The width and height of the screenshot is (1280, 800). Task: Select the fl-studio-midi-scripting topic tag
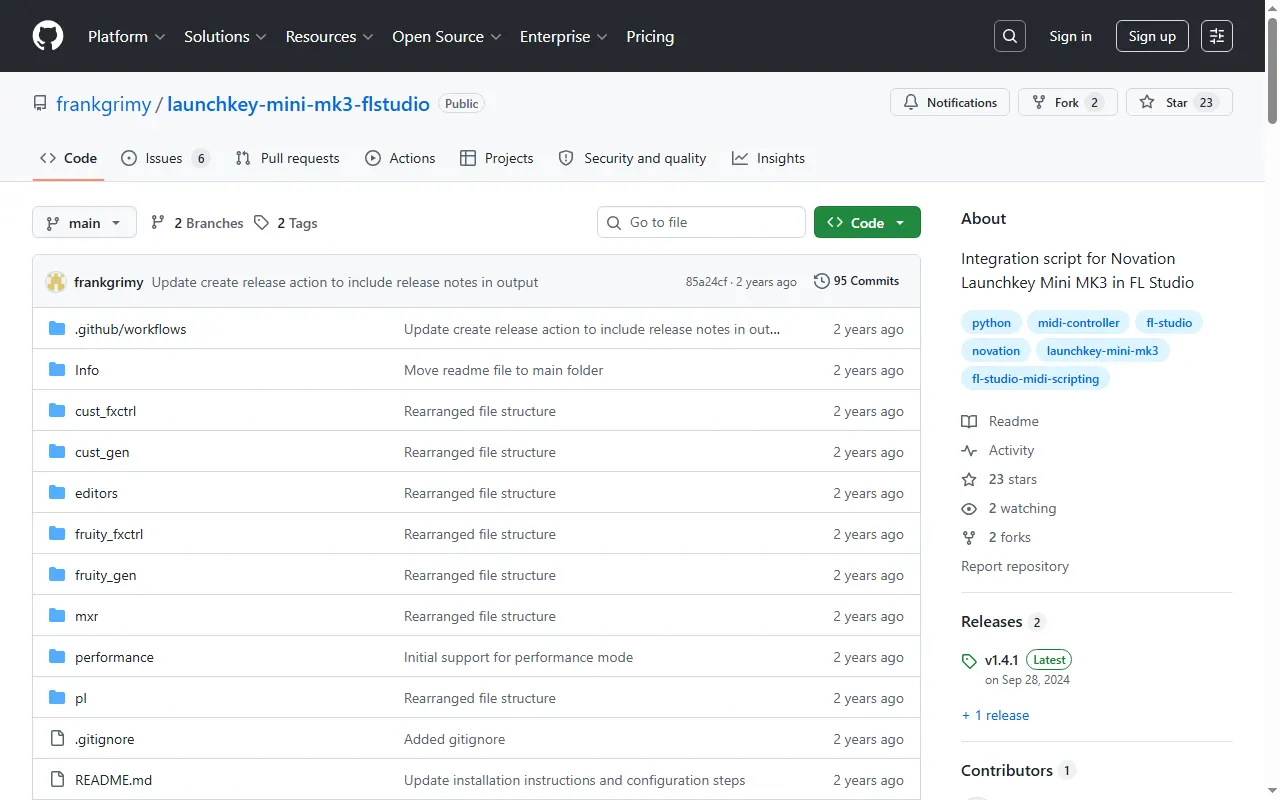(1035, 378)
